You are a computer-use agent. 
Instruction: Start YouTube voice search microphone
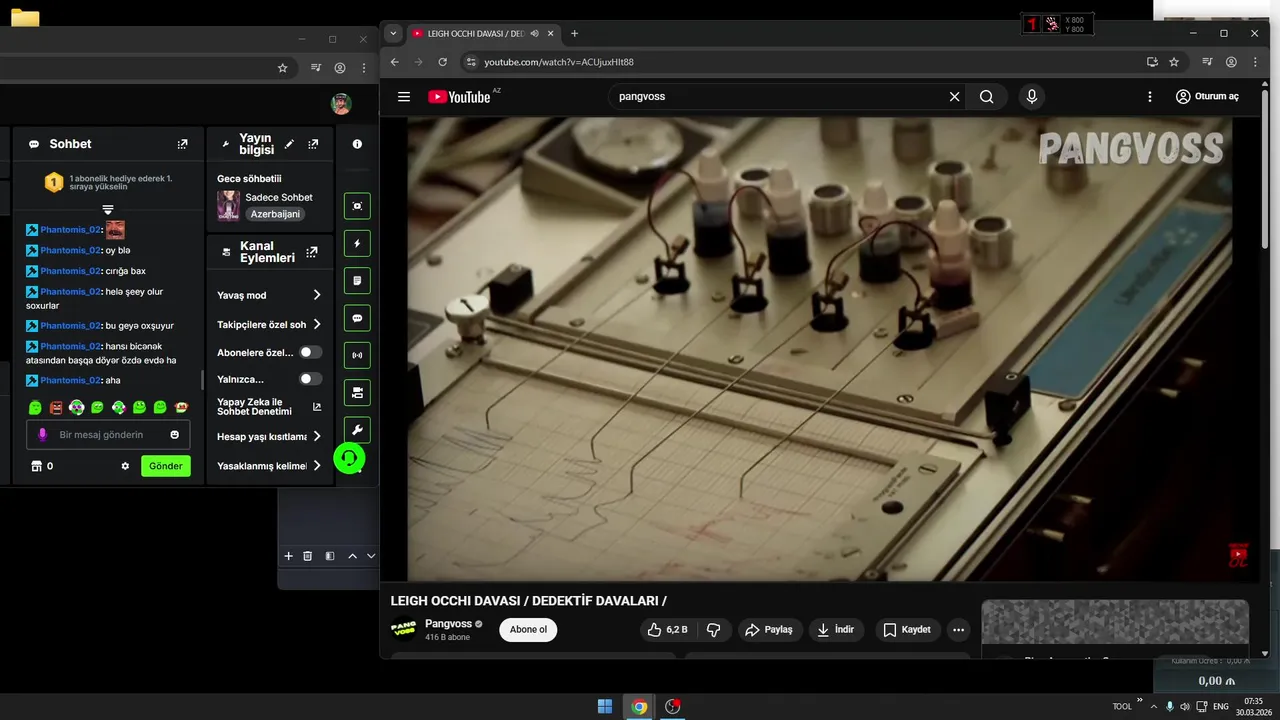click(1032, 97)
